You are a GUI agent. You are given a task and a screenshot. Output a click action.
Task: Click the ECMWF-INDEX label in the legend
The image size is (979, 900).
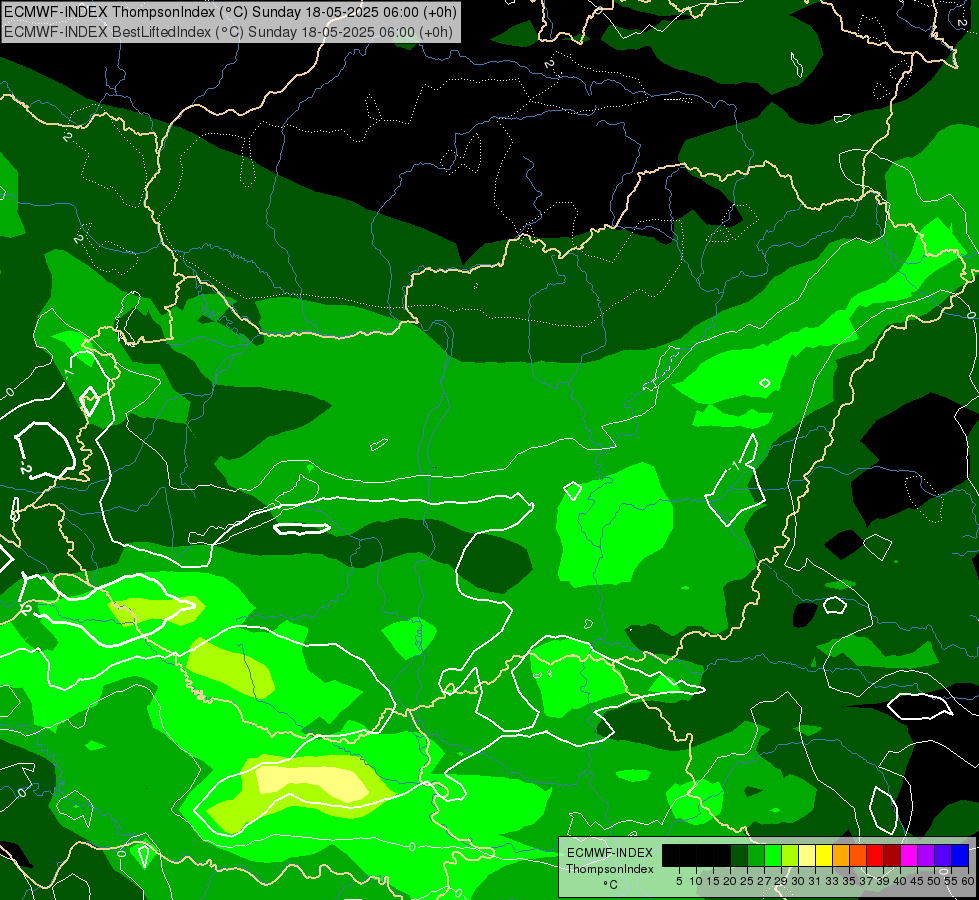pos(609,853)
